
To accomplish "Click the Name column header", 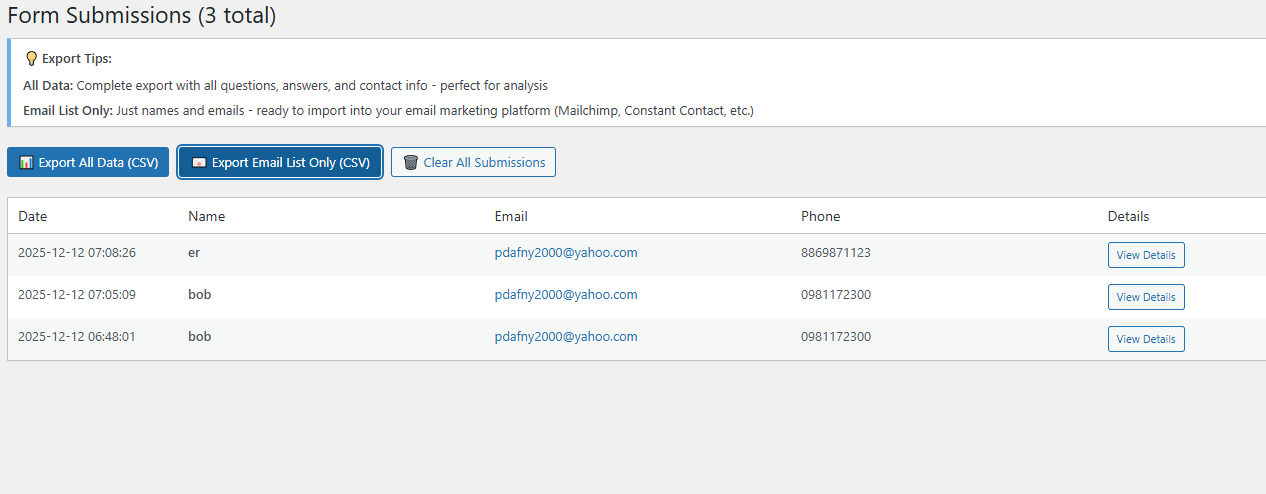I will click(x=206, y=216).
